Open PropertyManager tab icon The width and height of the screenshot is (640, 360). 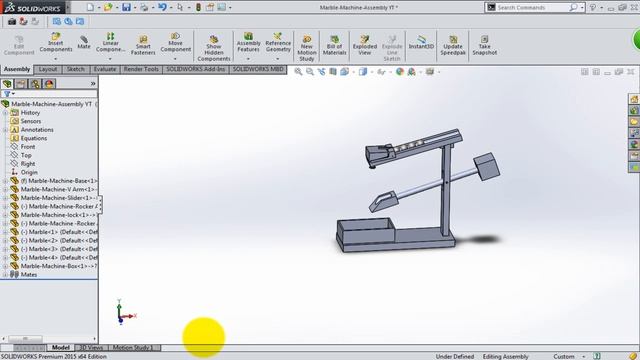(x=21, y=84)
